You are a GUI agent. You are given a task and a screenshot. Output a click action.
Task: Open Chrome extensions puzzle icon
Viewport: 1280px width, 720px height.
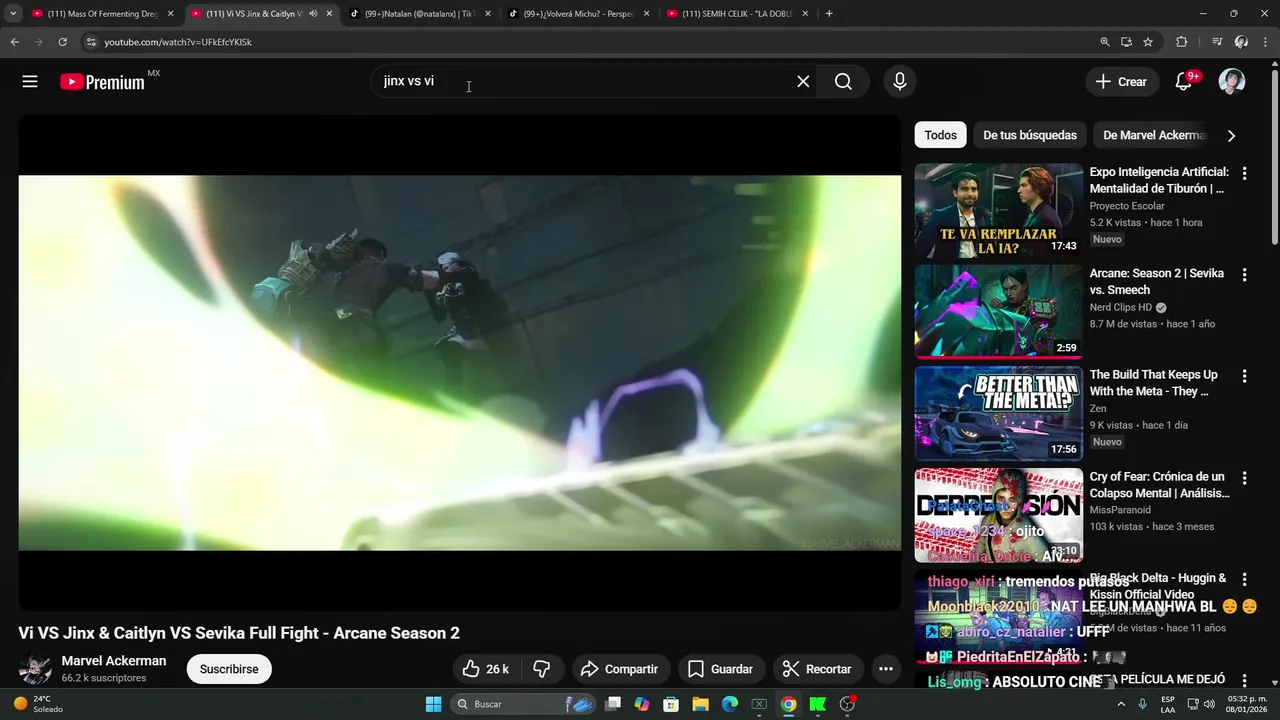[1181, 42]
